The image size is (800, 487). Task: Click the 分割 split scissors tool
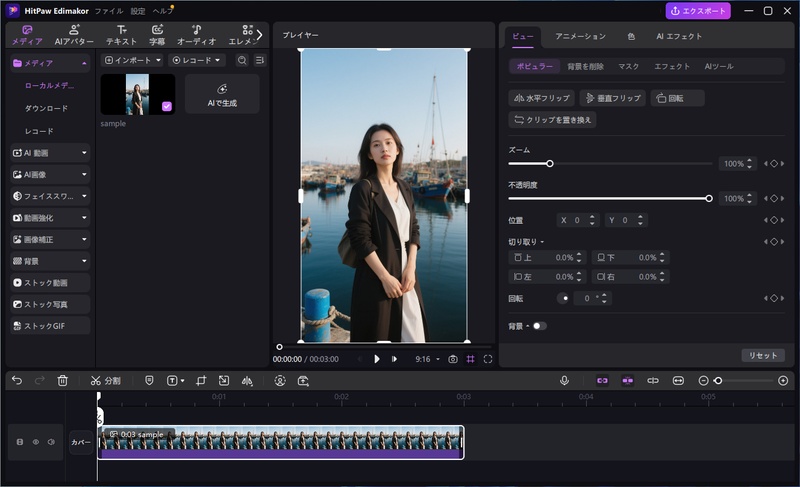(106, 380)
